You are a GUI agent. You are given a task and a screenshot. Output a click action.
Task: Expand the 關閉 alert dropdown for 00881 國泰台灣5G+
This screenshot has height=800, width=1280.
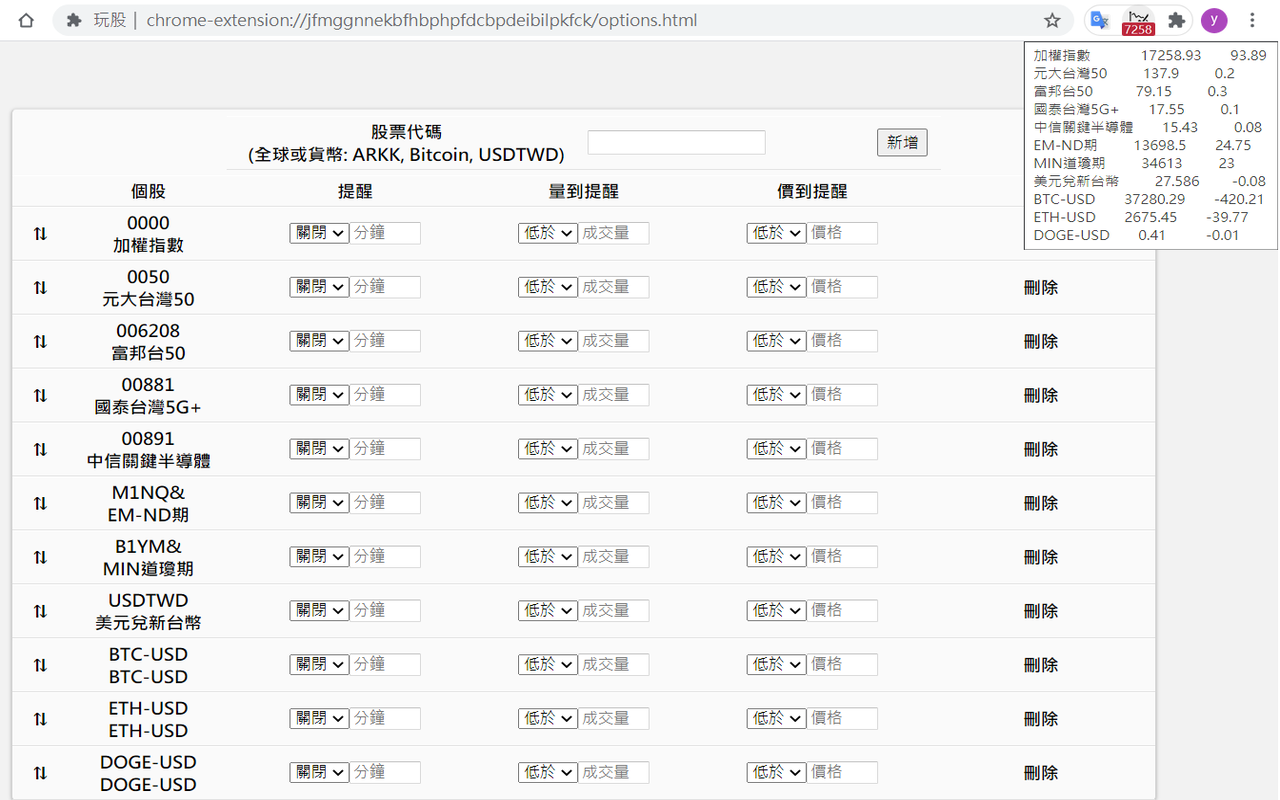point(319,395)
